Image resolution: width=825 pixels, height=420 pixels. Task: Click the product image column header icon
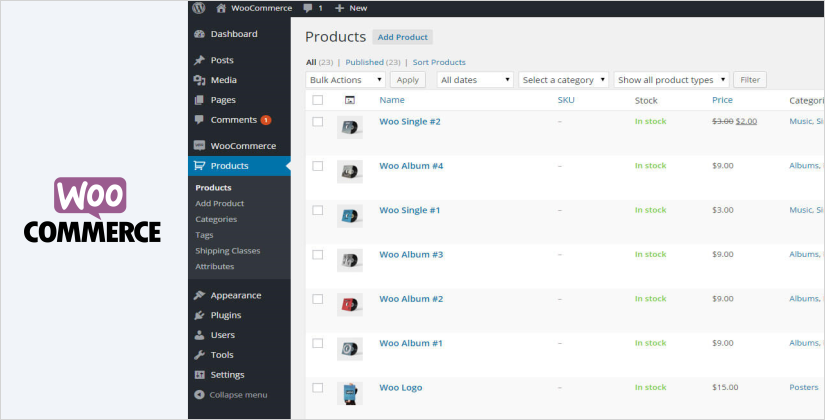click(349, 100)
